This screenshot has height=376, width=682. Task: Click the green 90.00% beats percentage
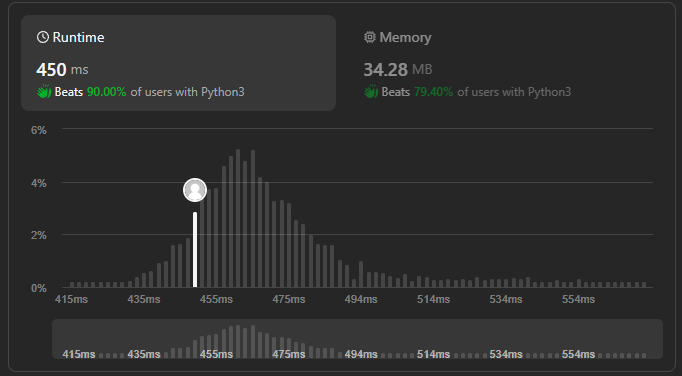tap(107, 92)
